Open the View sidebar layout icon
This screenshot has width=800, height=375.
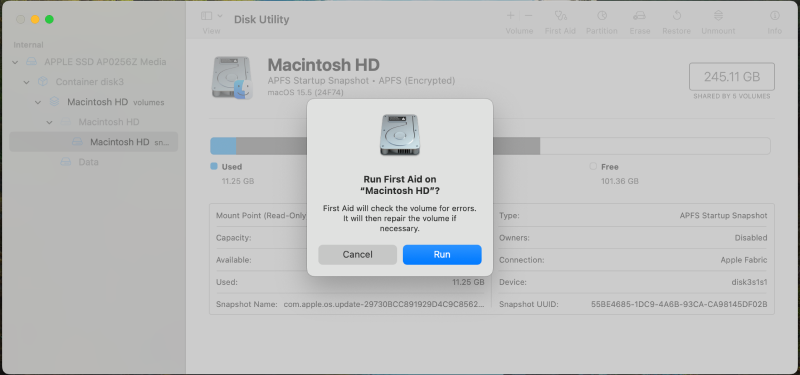click(206, 16)
